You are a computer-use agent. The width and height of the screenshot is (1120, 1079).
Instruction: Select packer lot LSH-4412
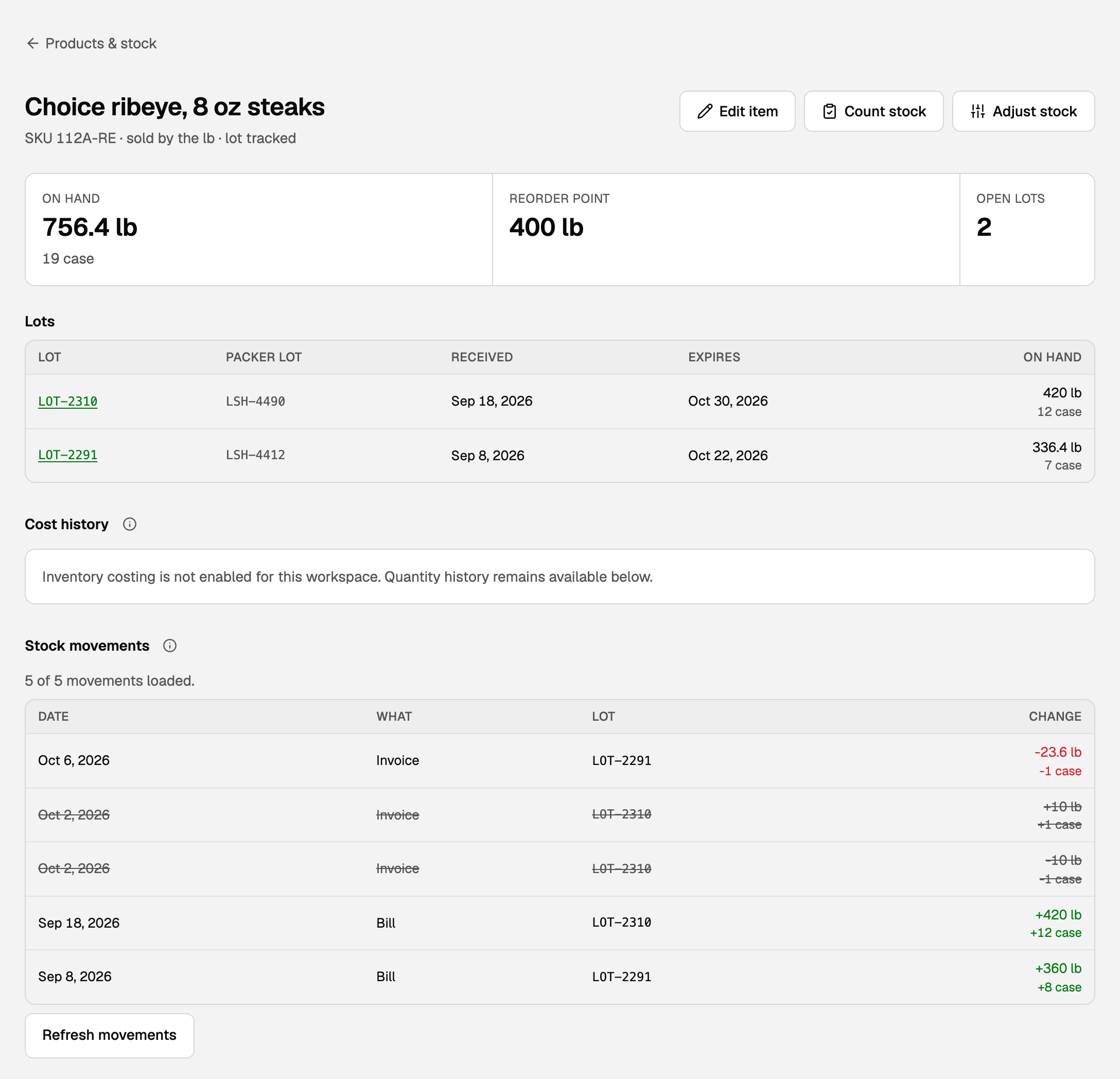click(x=255, y=455)
